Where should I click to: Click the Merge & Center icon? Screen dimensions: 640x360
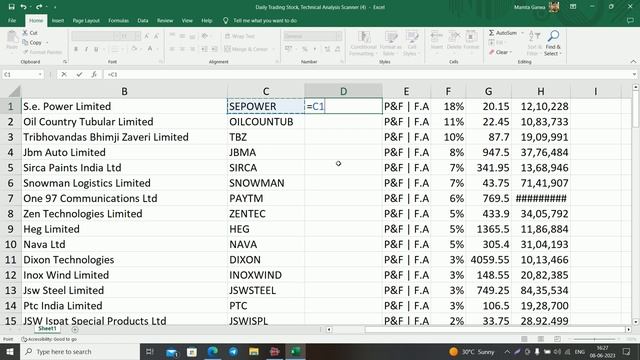227,49
